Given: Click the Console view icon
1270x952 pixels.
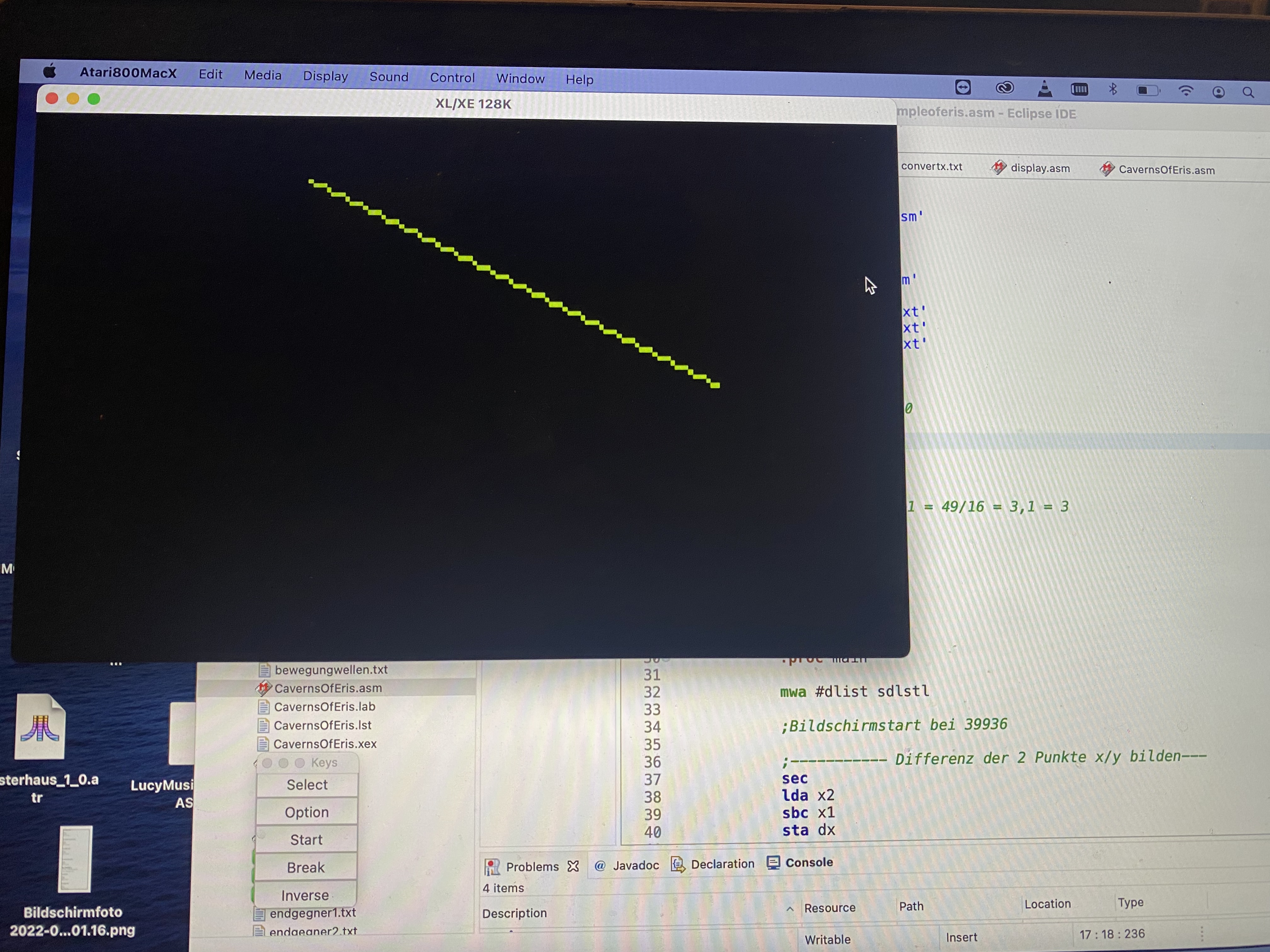Looking at the screenshot, I should pos(773,863).
